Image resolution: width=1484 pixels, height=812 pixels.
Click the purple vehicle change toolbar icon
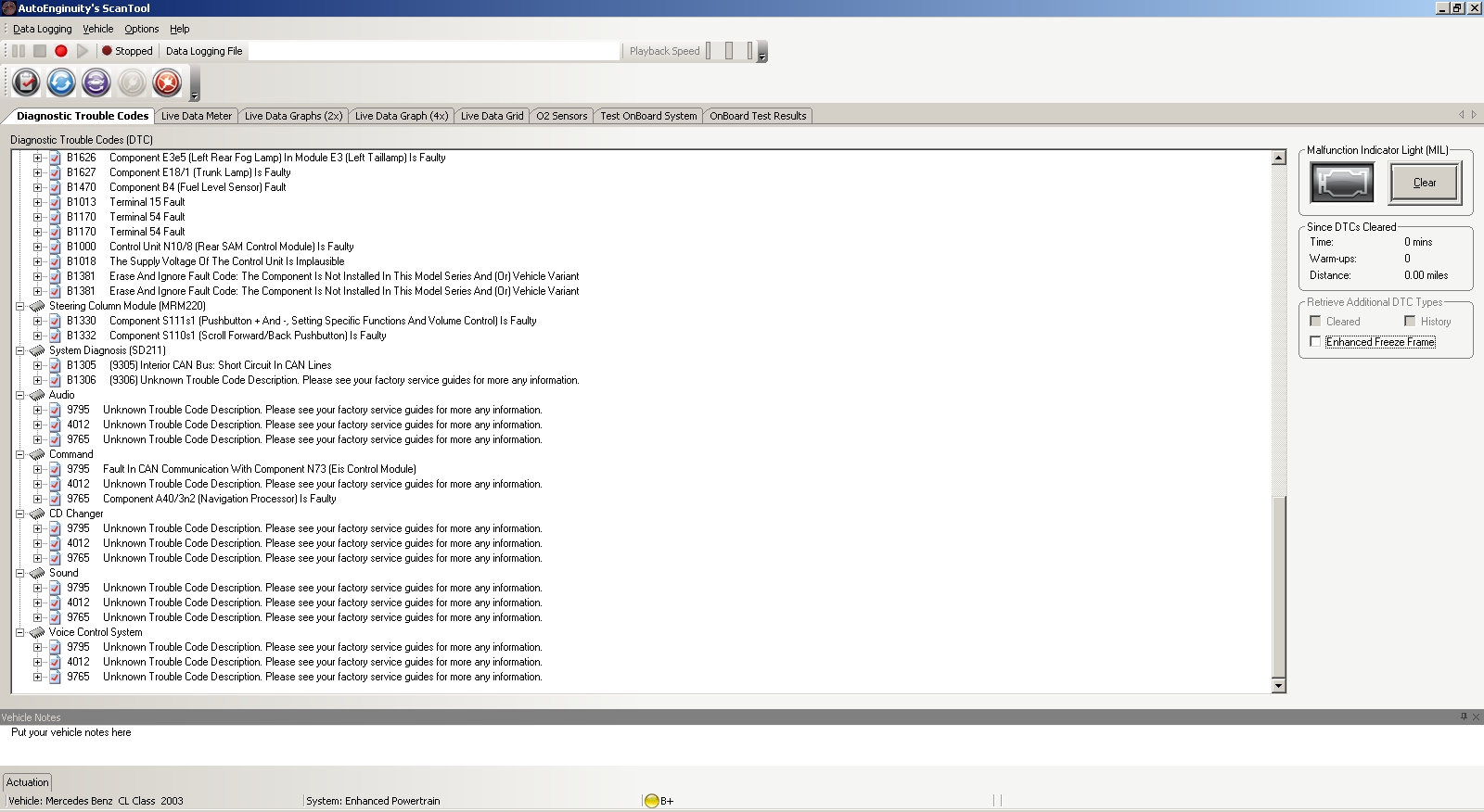click(96, 83)
